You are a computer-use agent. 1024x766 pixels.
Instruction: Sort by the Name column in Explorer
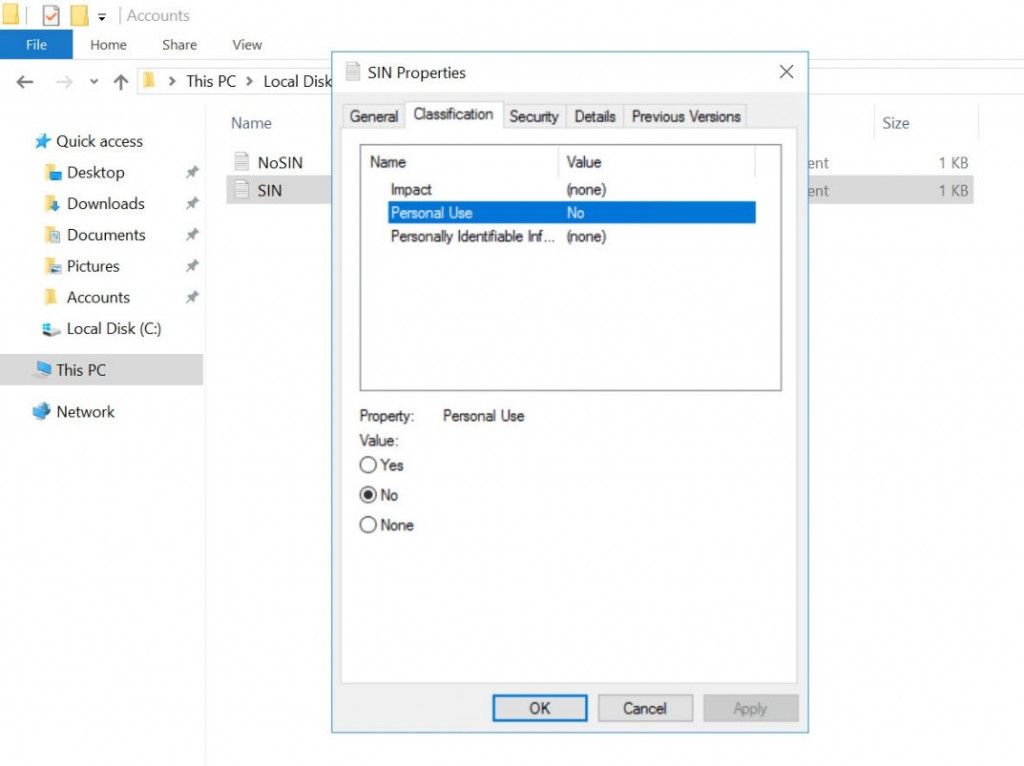point(251,123)
